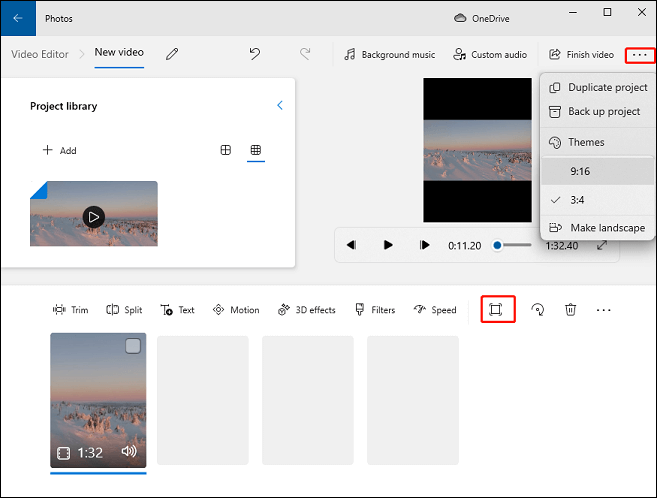Undo the last edit
This screenshot has width=657, height=498.
[255, 54]
